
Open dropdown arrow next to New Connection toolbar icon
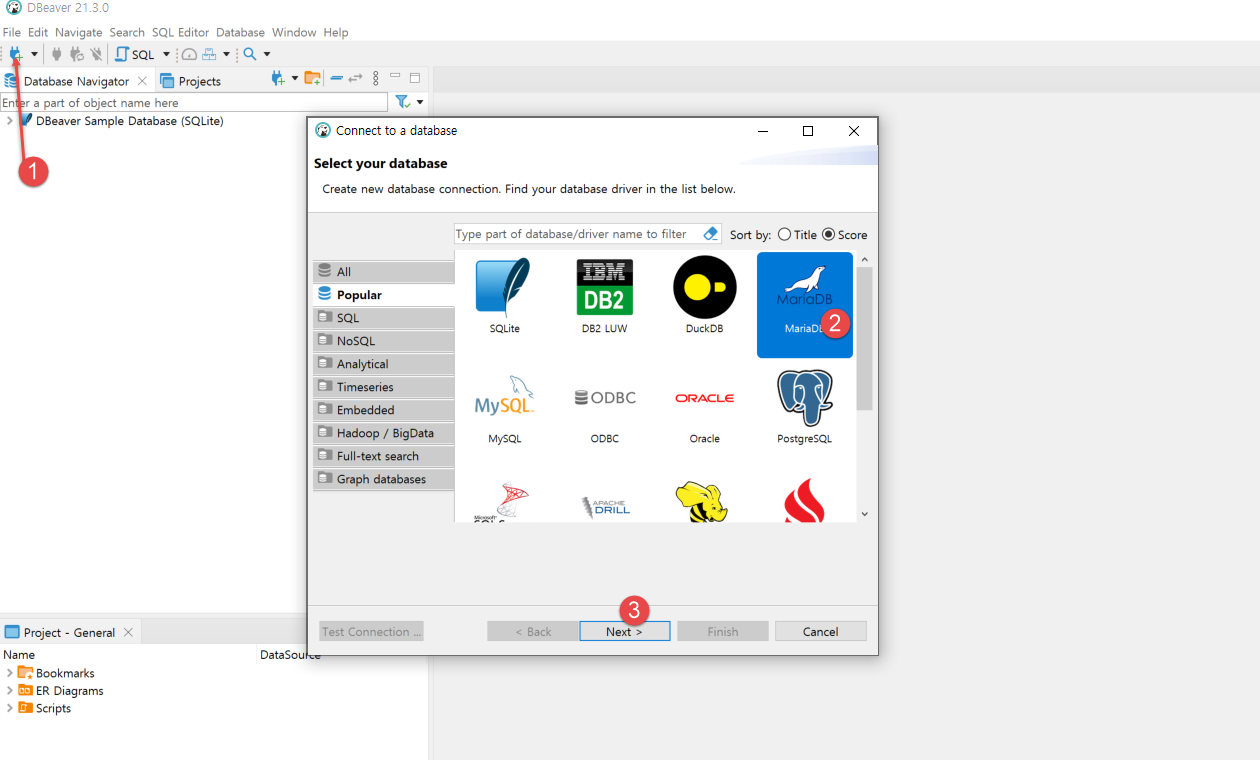(34, 54)
